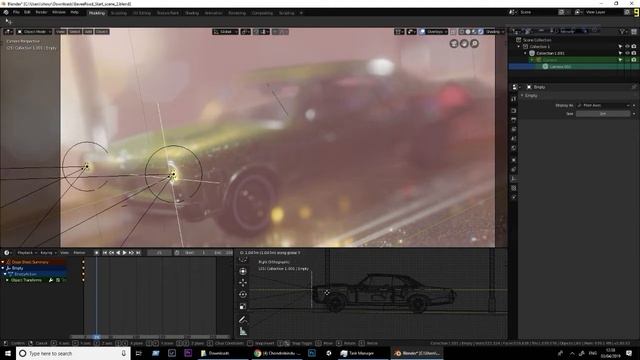640x360 pixels.
Task: Collapse the Dope Sheet Summary channel
Action: pyautogui.click(x=3, y=262)
